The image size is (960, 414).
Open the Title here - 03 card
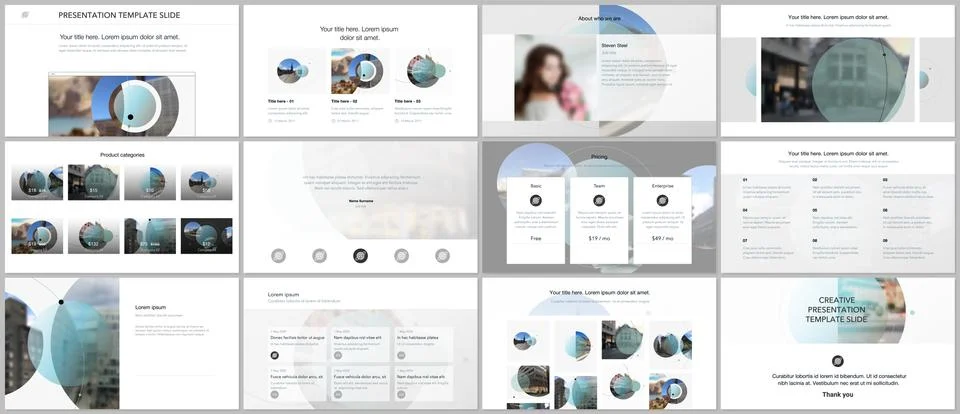(424, 85)
